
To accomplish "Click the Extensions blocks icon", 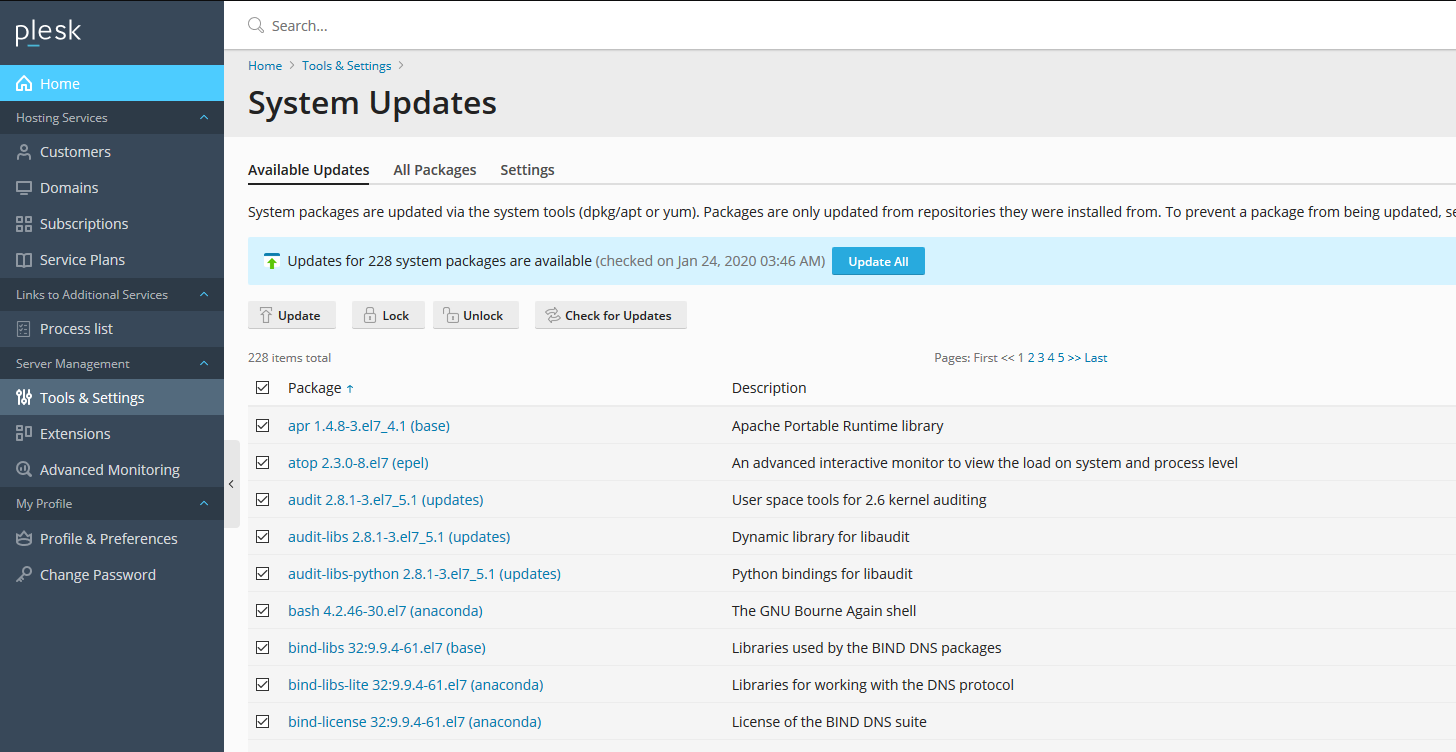I will pyautogui.click(x=24, y=434).
